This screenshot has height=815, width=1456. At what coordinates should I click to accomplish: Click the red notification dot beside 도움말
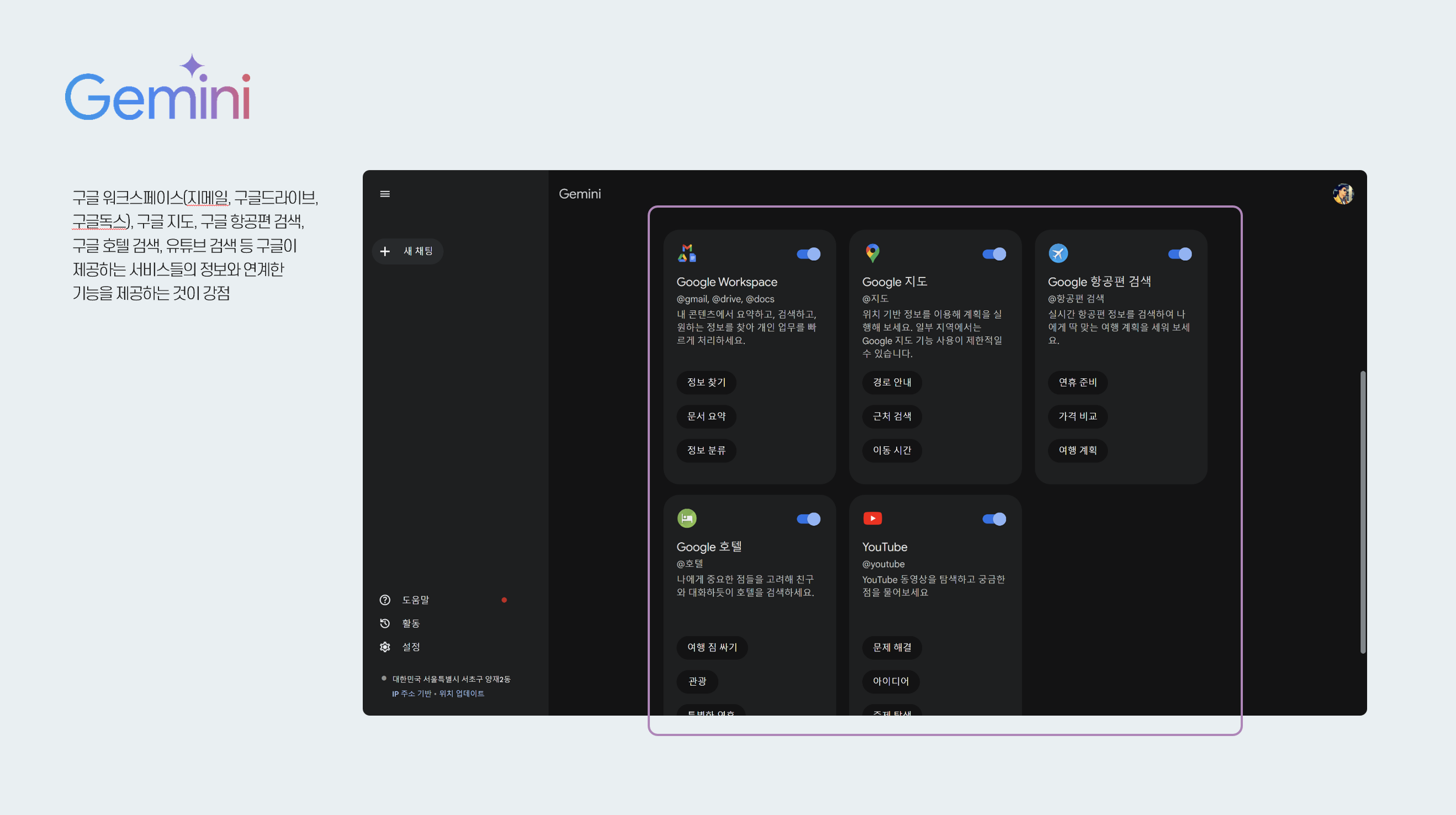pyautogui.click(x=504, y=600)
